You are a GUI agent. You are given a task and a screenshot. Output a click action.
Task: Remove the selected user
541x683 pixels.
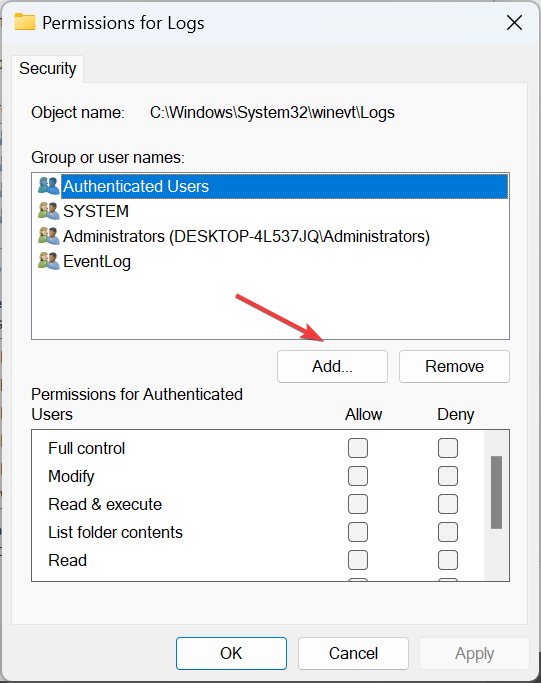454,366
